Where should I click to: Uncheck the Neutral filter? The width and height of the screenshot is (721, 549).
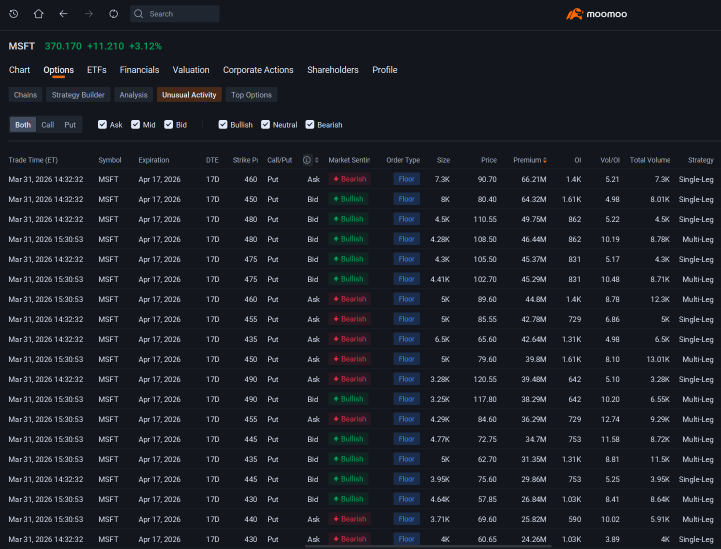[x=265, y=125]
